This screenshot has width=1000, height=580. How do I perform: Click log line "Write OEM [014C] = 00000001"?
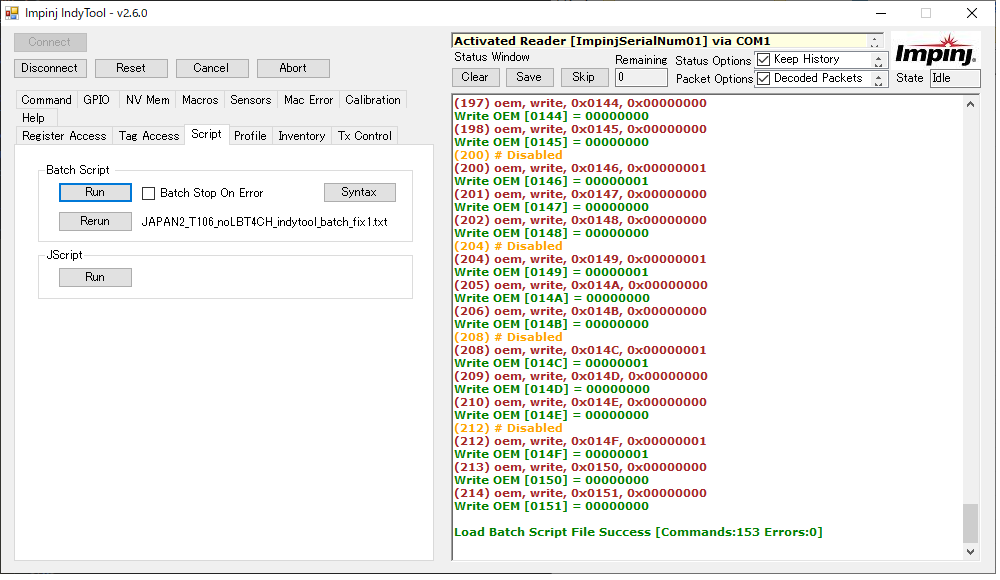pyautogui.click(x=552, y=364)
